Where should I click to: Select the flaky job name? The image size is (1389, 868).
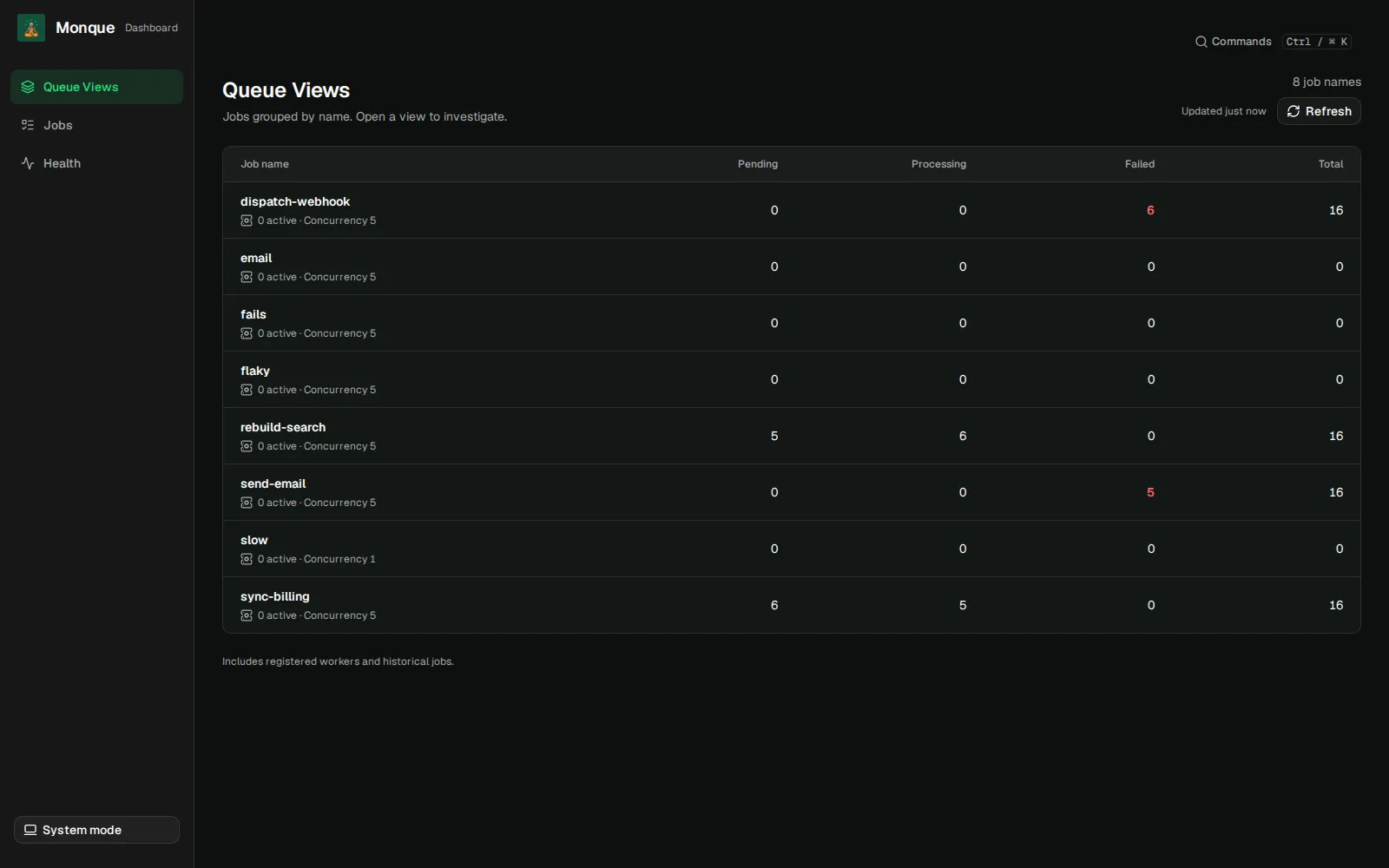tap(255, 371)
